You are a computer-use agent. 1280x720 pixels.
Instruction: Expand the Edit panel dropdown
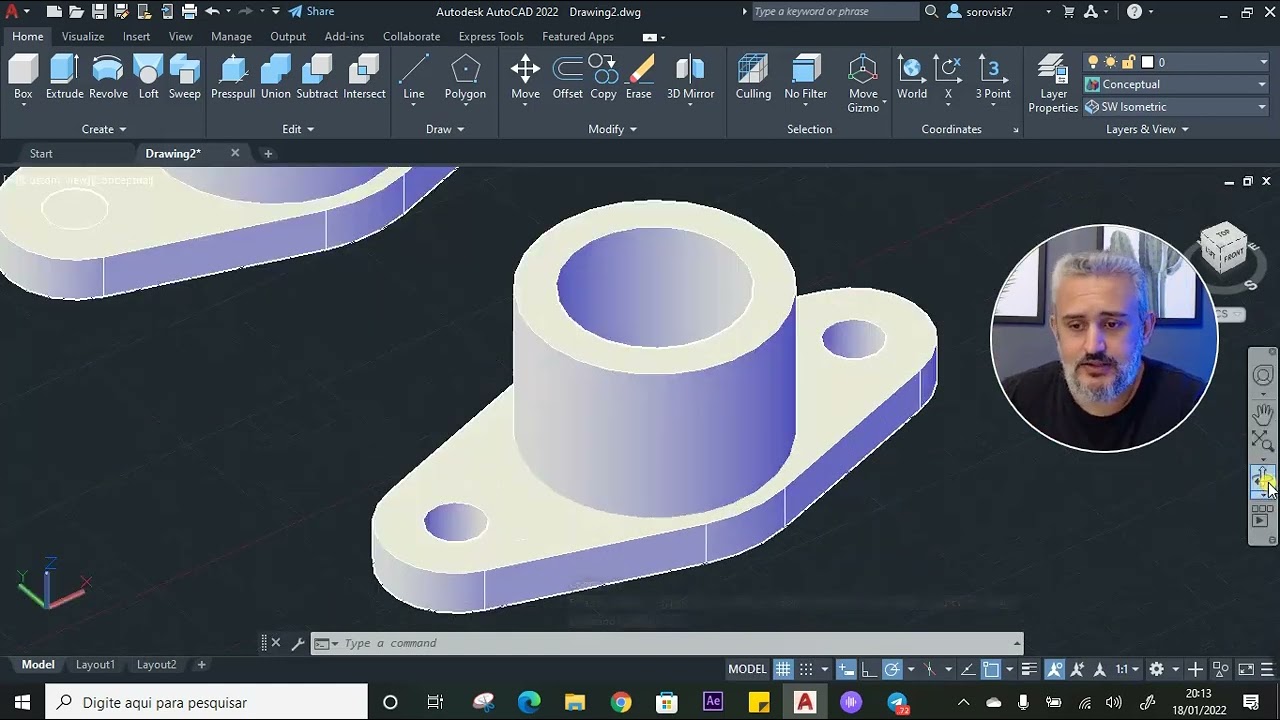[298, 129]
